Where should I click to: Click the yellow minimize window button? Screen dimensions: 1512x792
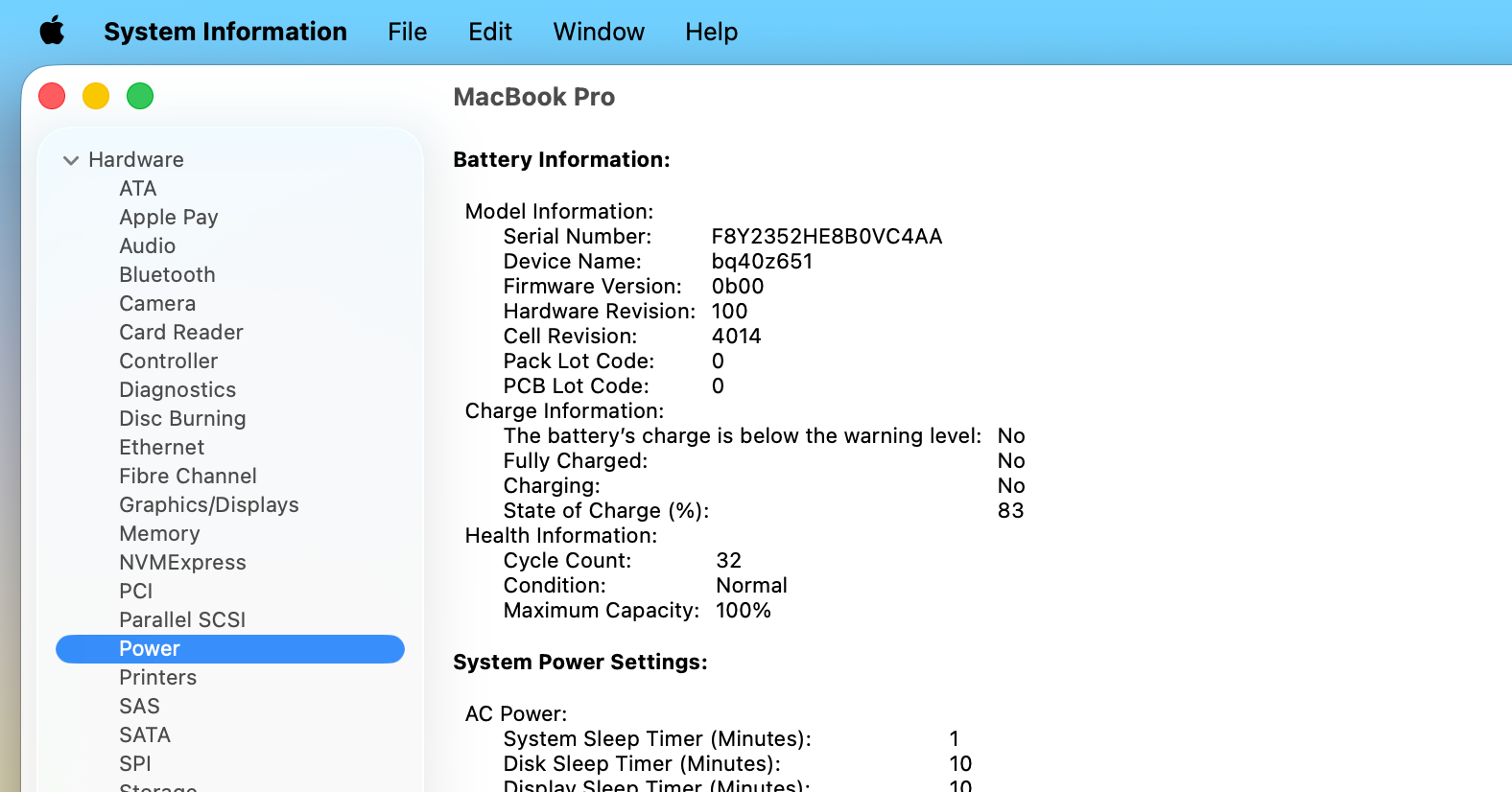click(x=96, y=96)
